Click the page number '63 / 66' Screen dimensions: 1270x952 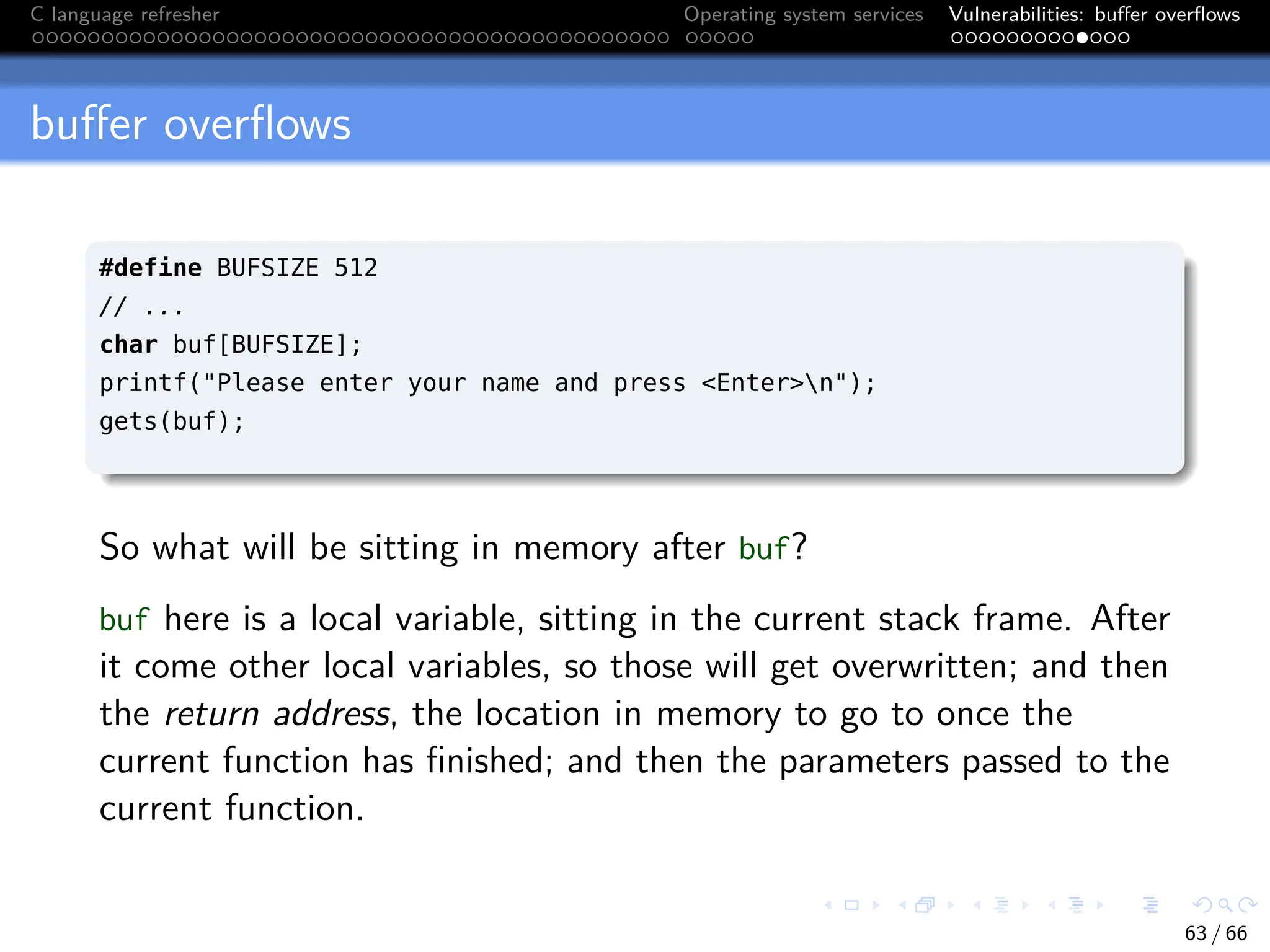tap(1215, 933)
